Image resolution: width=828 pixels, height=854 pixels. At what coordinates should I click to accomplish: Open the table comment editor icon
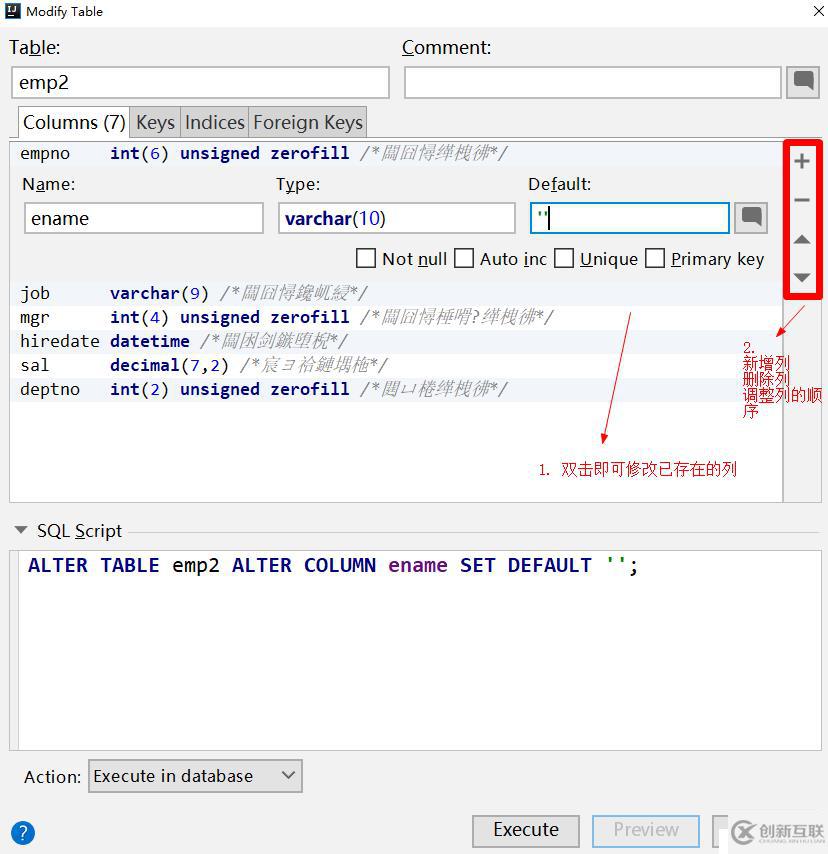pyautogui.click(x=803, y=82)
